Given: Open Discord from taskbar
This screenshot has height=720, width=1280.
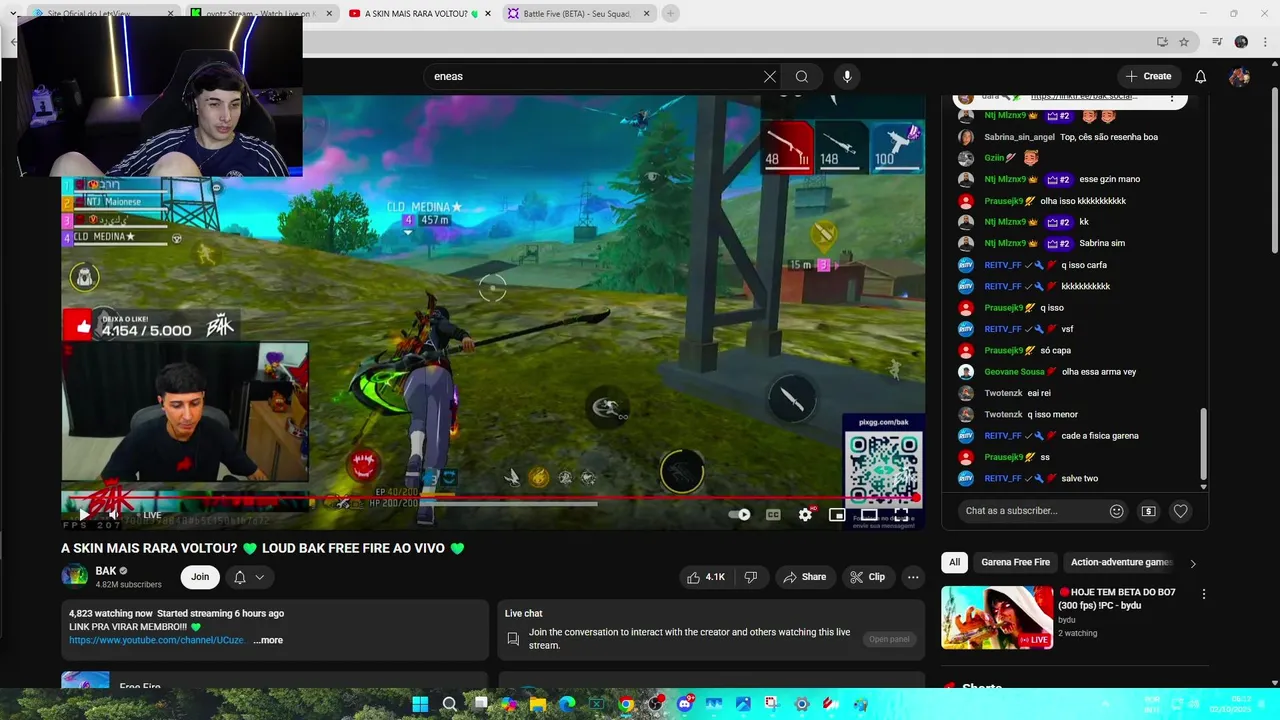Looking at the screenshot, I should pyautogui.click(x=685, y=704).
